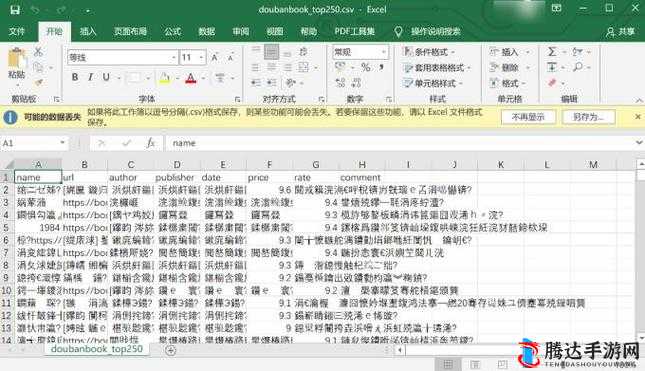This screenshot has height=371, width=645.
Task: Open the font color dropdown arrow
Action: pos(203,78)
